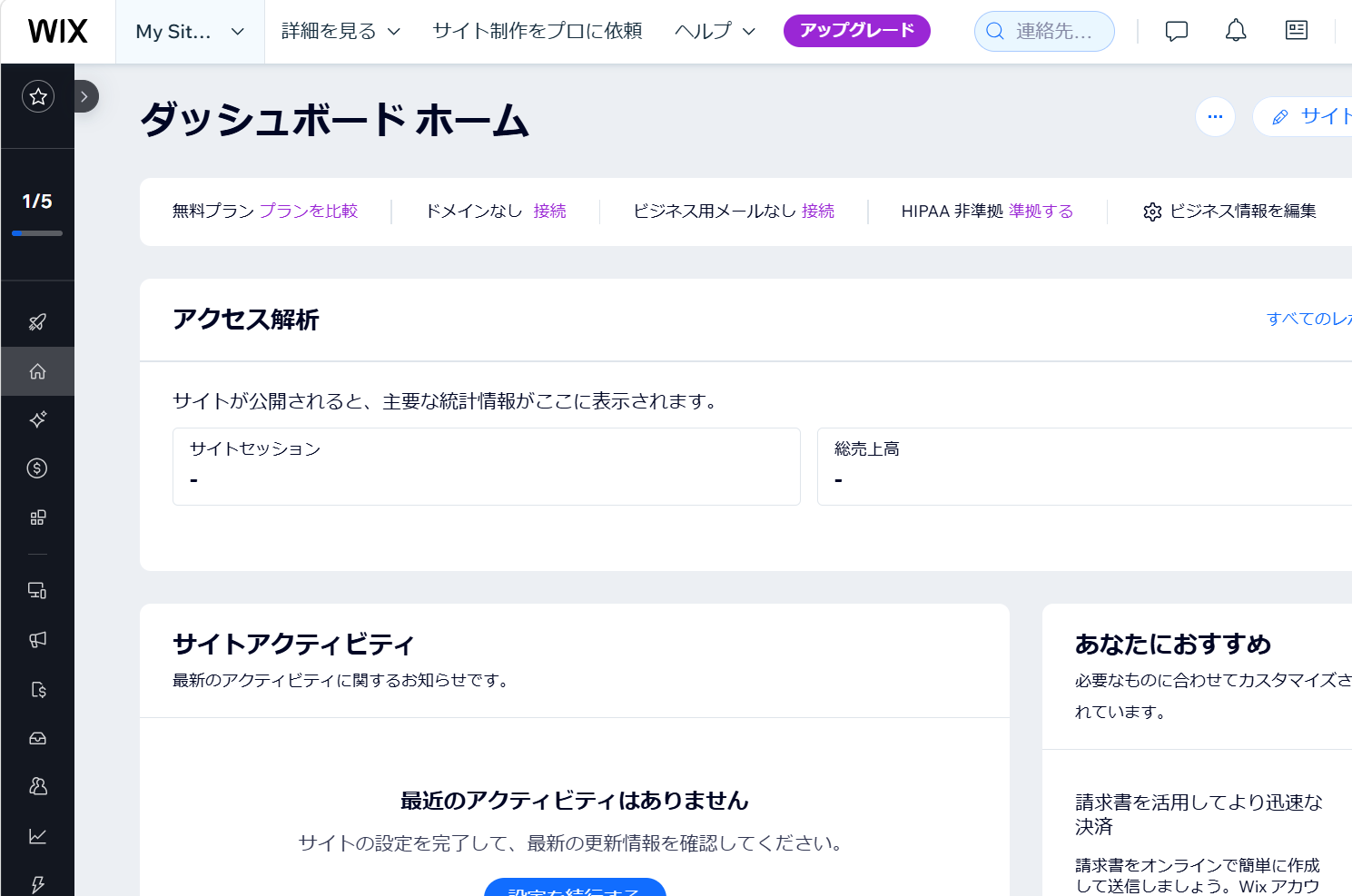This screenshot has width=1352, height=896.
Task: Click the Wix logo
Action: click(x=57, y=31)
